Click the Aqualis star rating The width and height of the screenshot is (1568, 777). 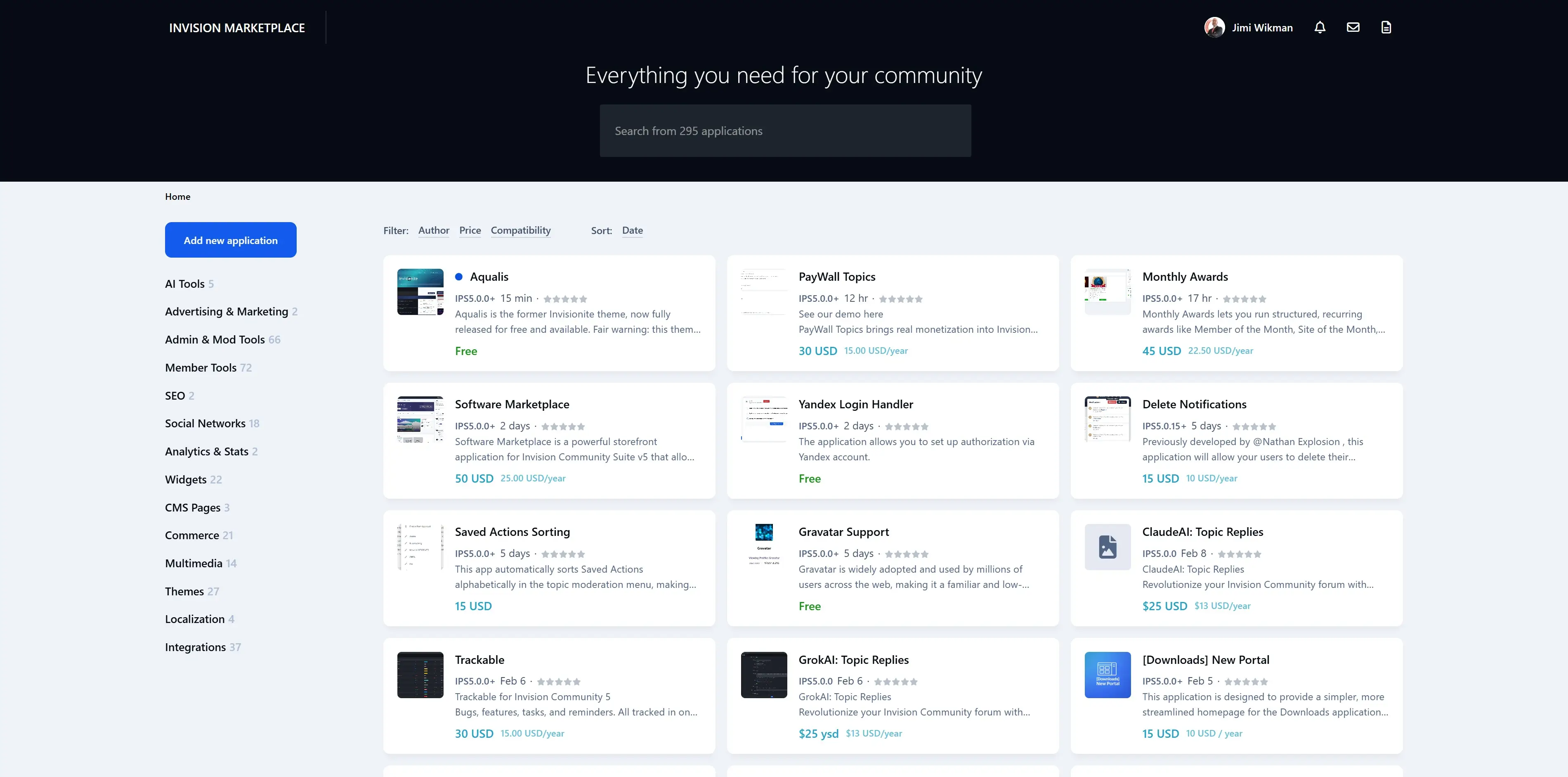point(565,299)
